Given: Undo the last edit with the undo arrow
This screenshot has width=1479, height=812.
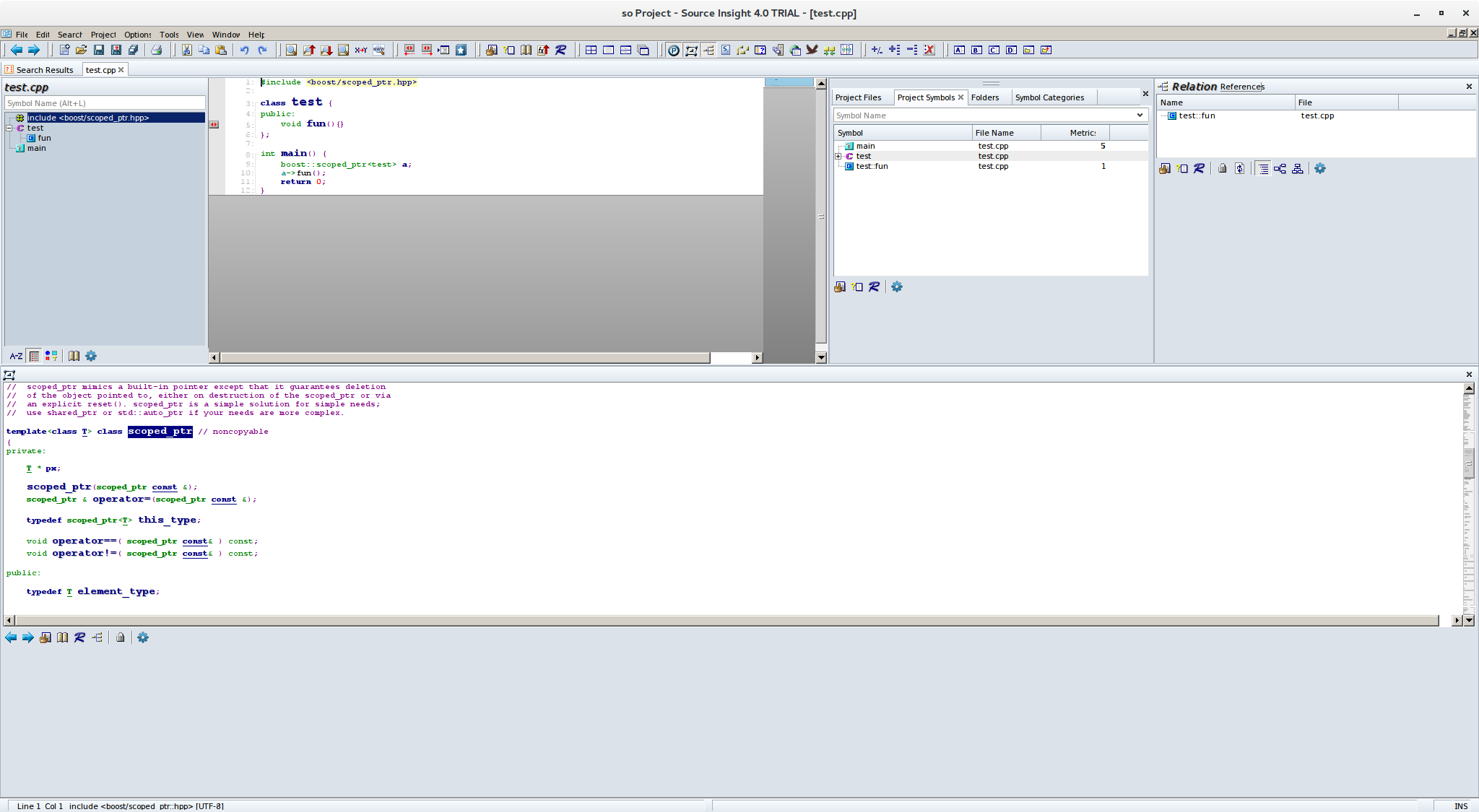Looking at the screenshot, I should click(x=245, y=50).
